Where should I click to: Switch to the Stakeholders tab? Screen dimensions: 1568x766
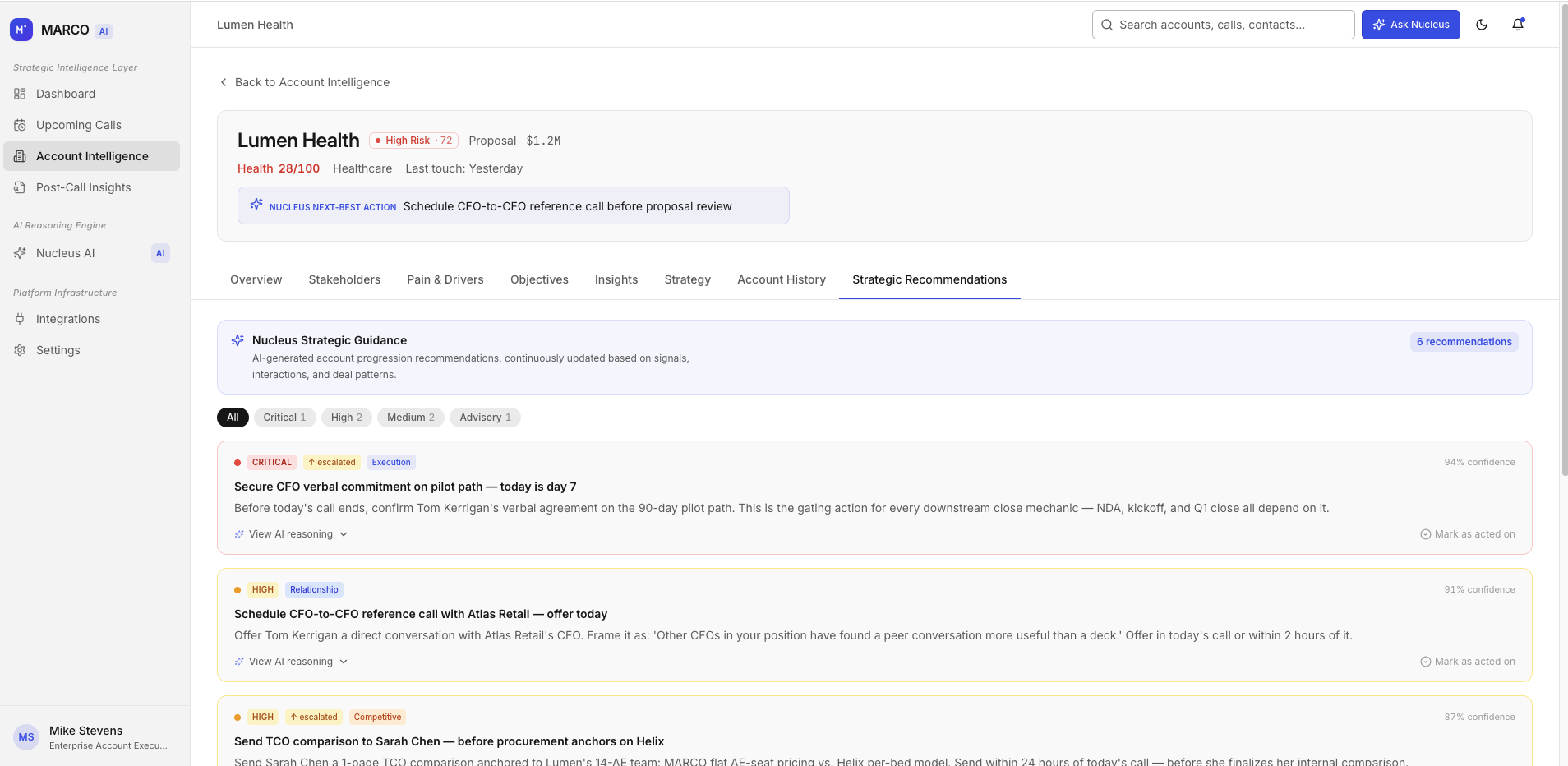(x=344, y=279)
